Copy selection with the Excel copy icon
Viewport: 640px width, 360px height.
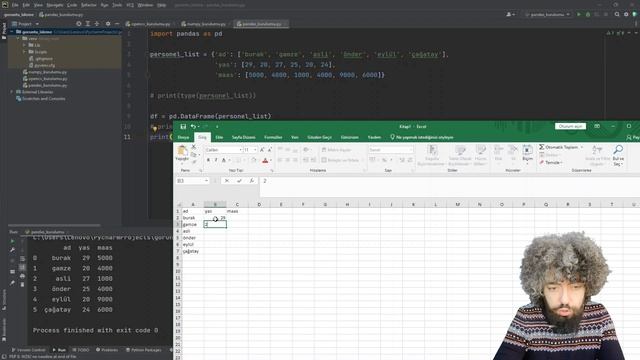193,154
